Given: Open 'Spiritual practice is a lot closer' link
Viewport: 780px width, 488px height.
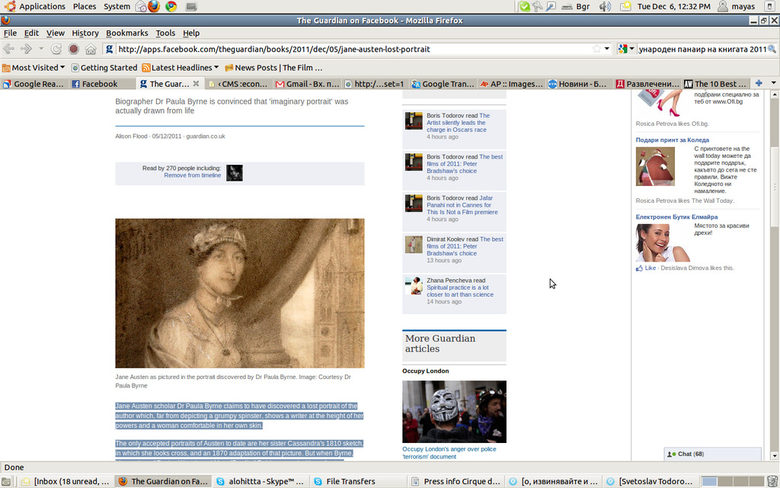Looking at the screenshot, I should [460, 291].
